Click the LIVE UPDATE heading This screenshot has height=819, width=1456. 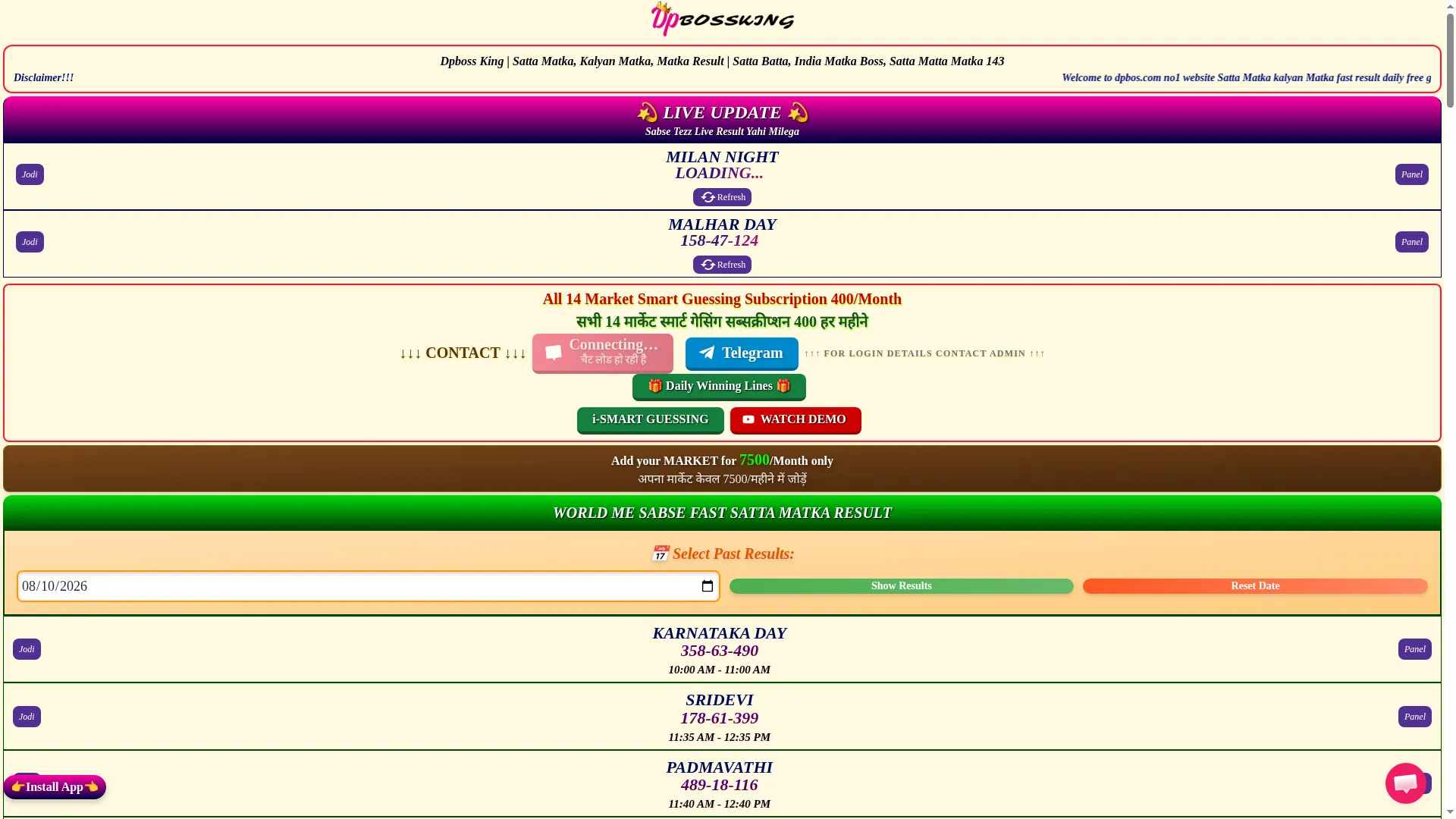(x=722, y=113)
